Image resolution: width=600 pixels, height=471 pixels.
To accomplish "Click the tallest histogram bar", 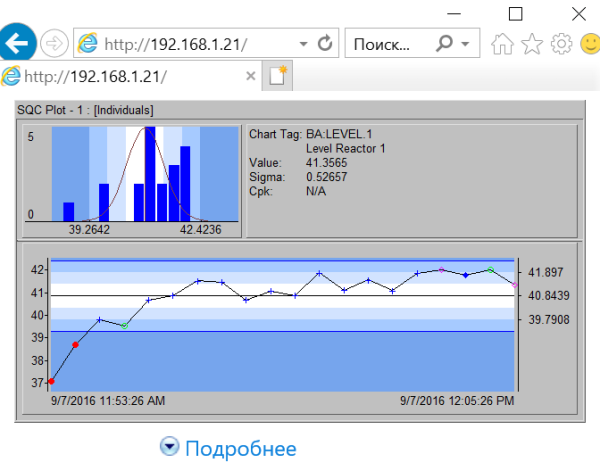I will click(x=149, y=175).
